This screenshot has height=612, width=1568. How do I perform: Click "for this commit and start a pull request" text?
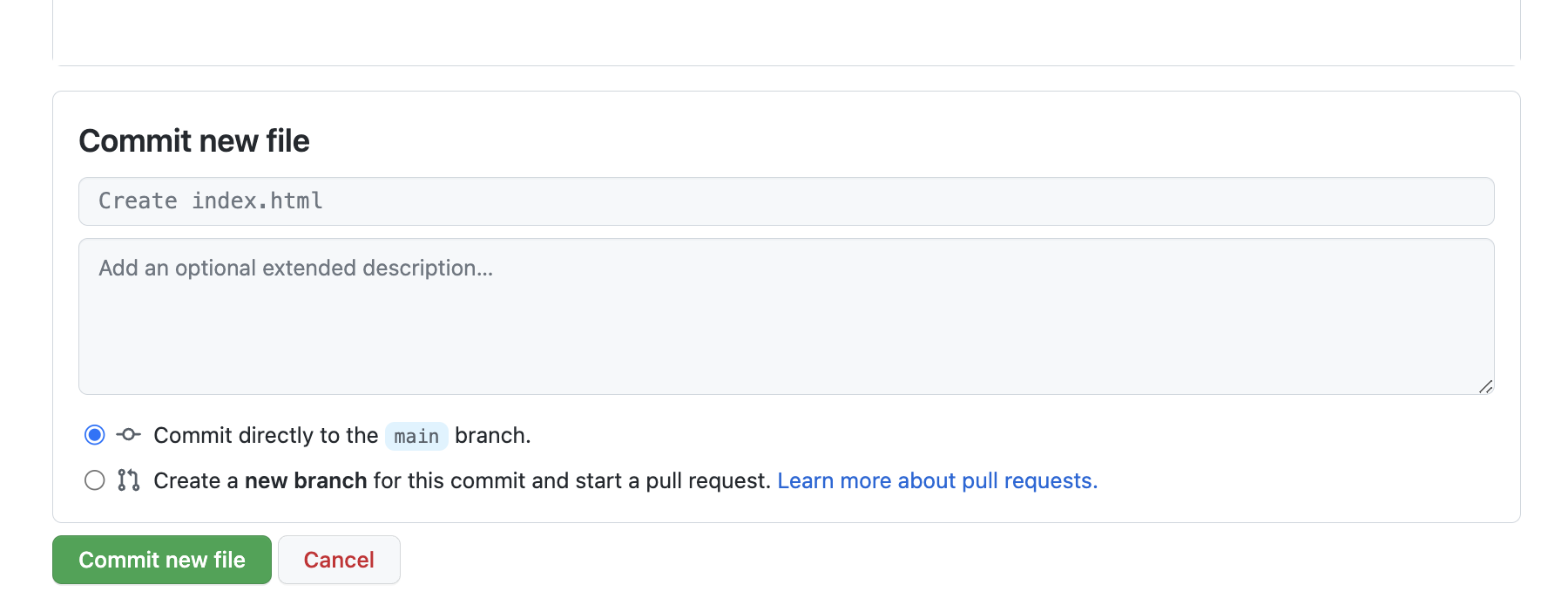click(x=571, y=480)
